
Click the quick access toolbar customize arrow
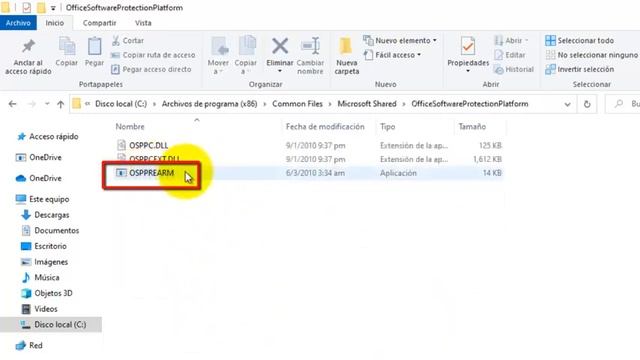(53, 8)
